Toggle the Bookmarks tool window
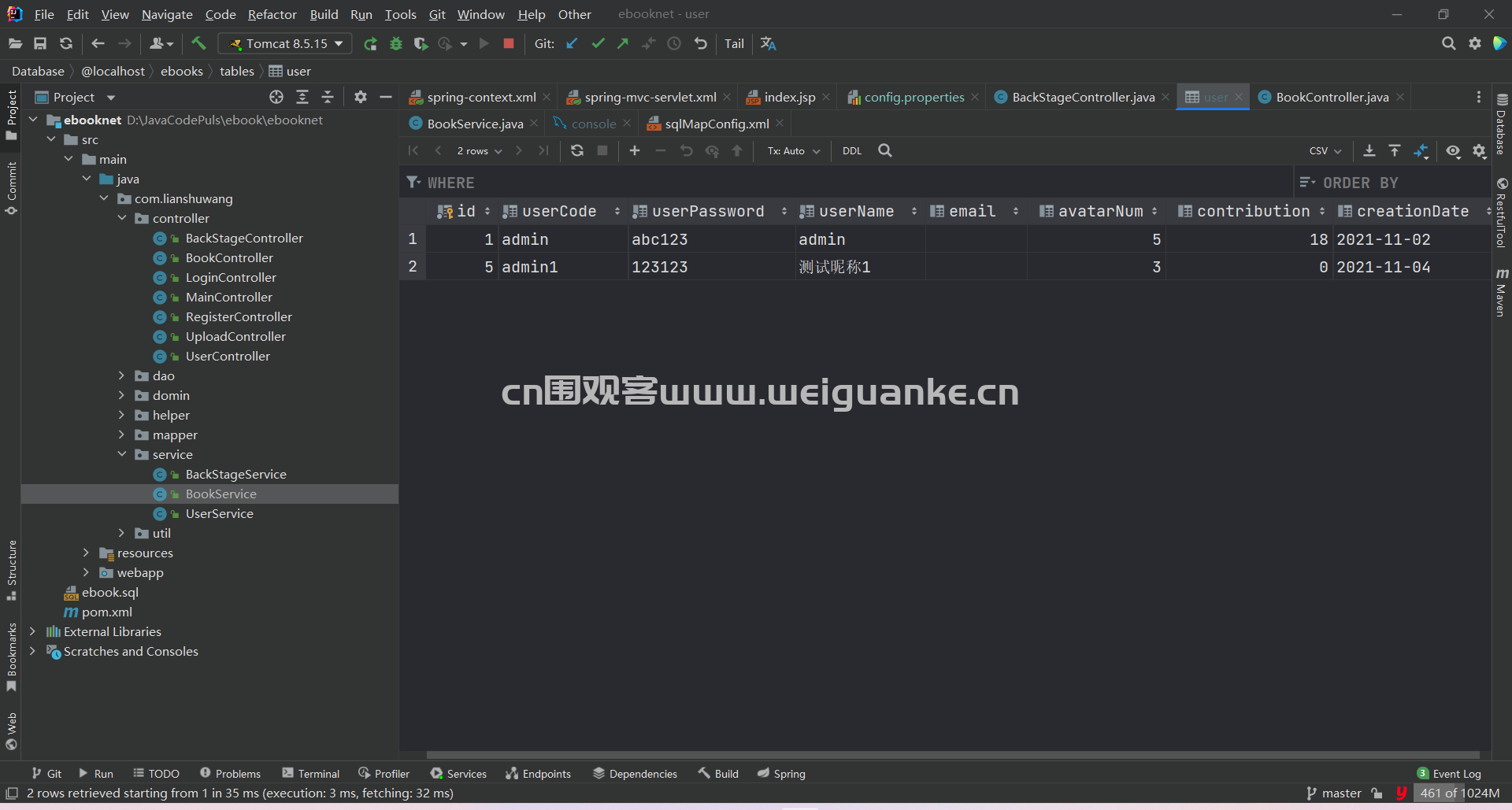 (x=11, y=657)
